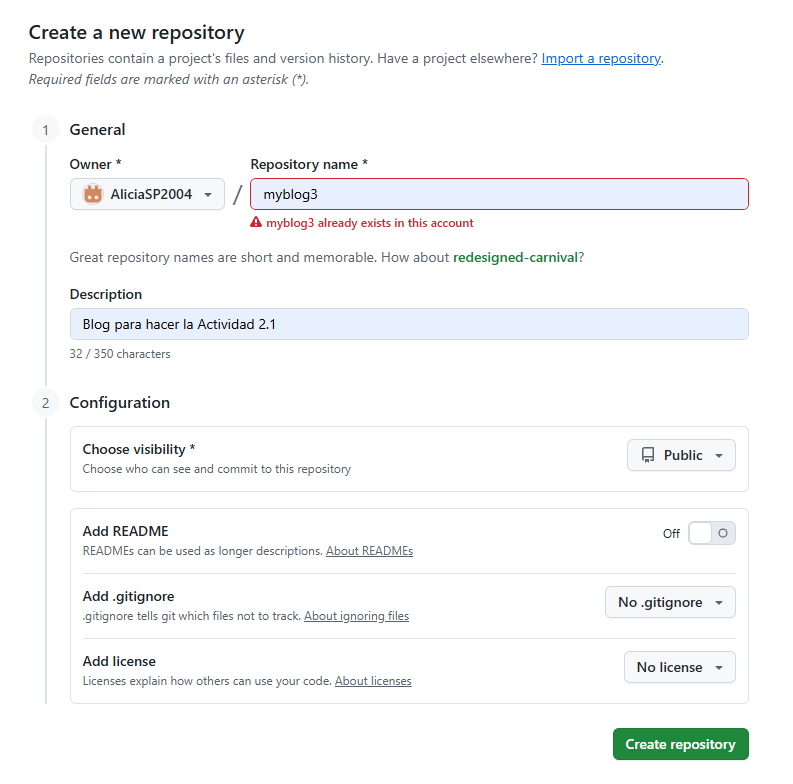
Task: Expand the Owner dropdown caret
Action: coord(208,194)
